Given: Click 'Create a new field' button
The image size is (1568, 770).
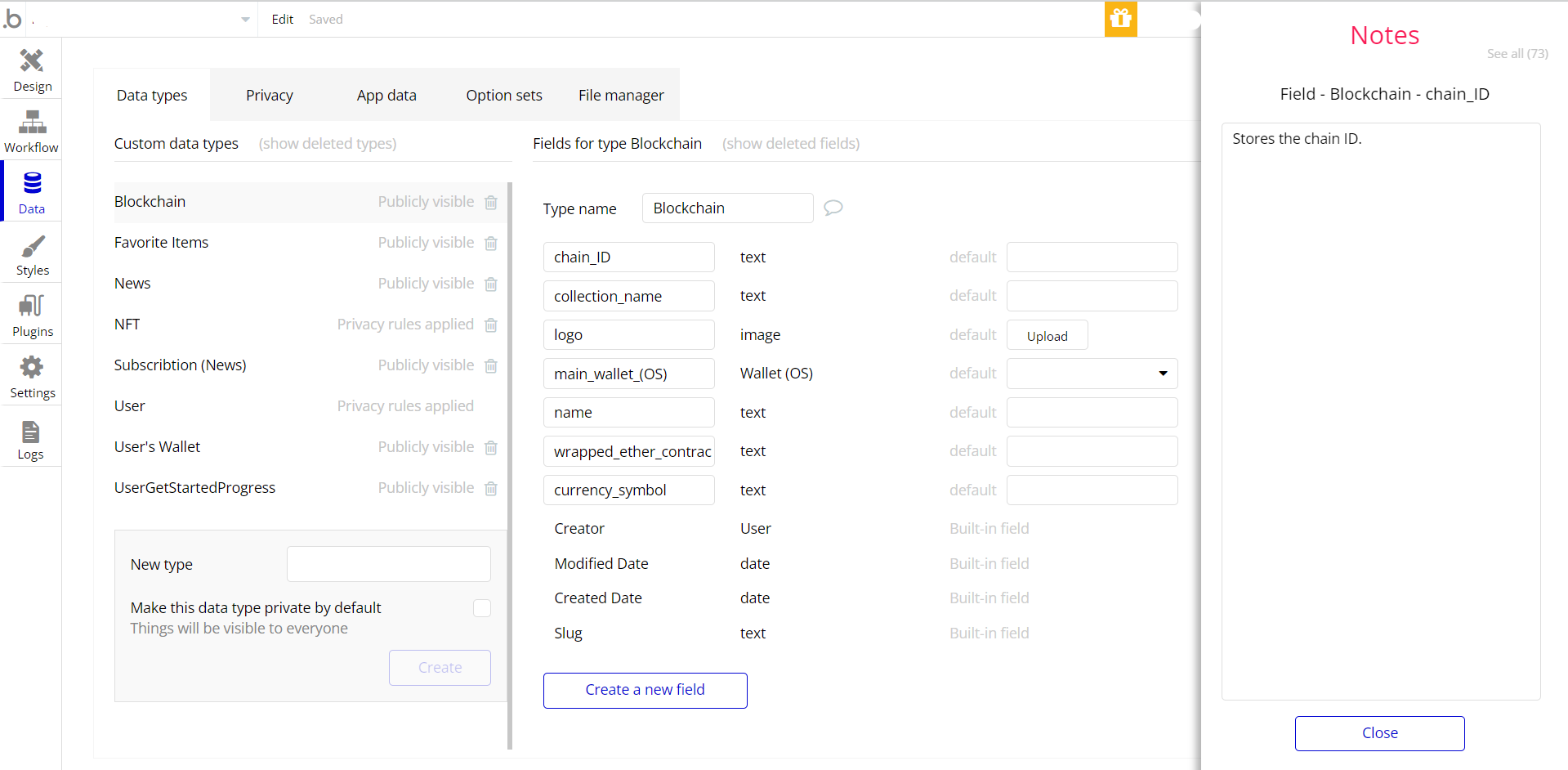Looking at the screenshot, I should click(645, 690).
